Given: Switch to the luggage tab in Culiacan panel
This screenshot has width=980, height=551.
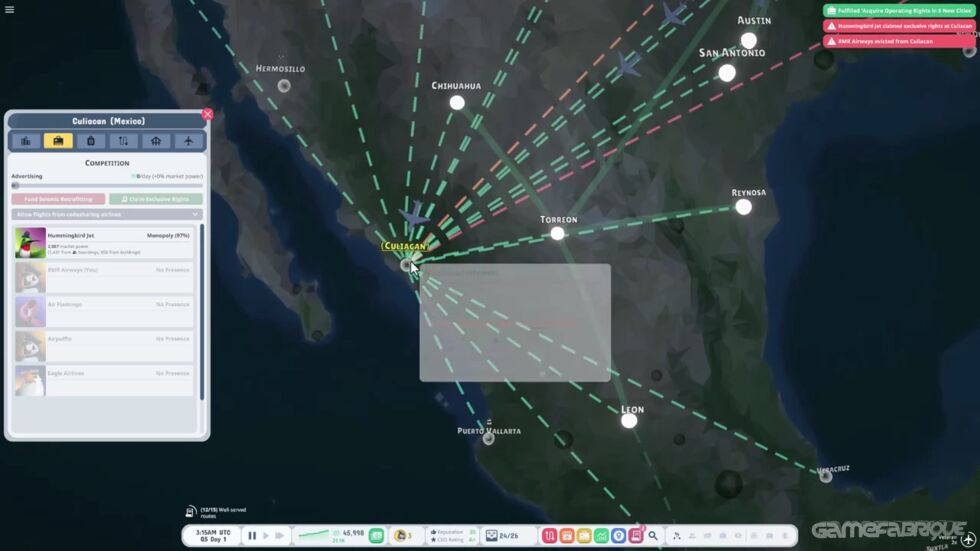Looking at the screenshot, I should pos(91,141).
